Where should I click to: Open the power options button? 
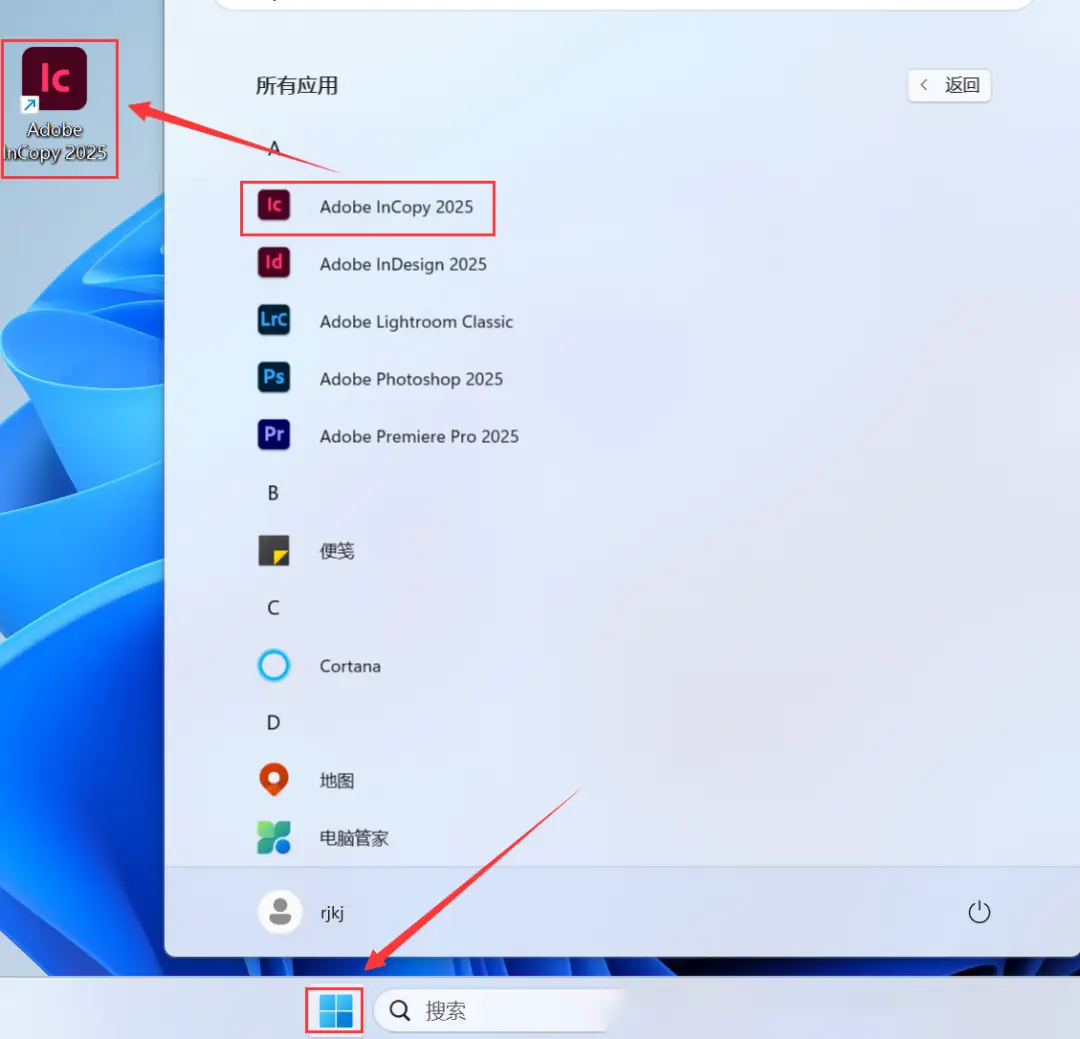pyautogui.click(x=978, y=912)
